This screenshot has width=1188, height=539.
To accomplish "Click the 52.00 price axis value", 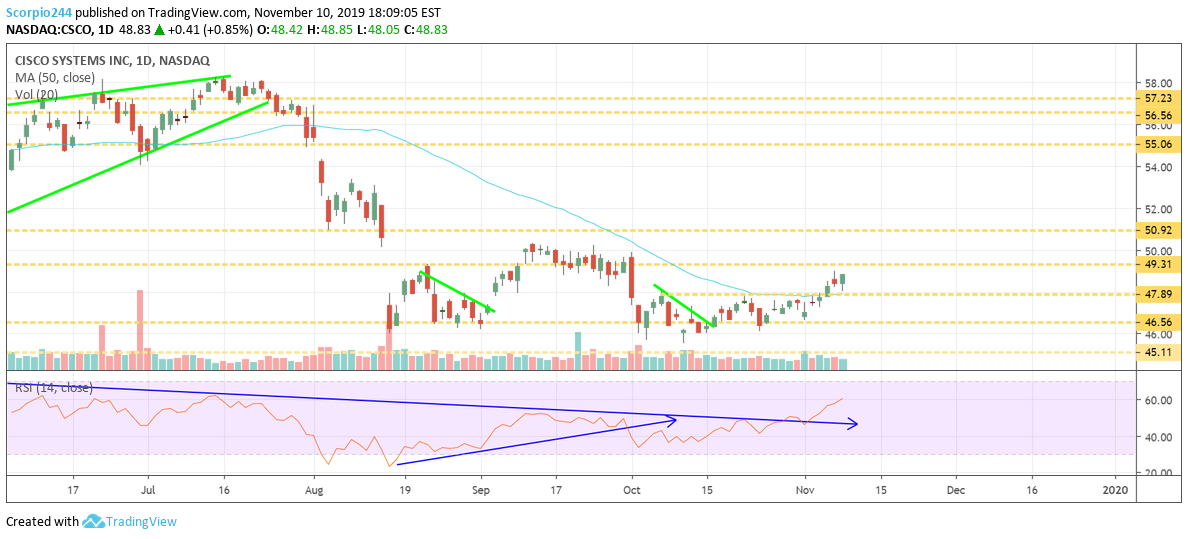I will pos(1156,209).
